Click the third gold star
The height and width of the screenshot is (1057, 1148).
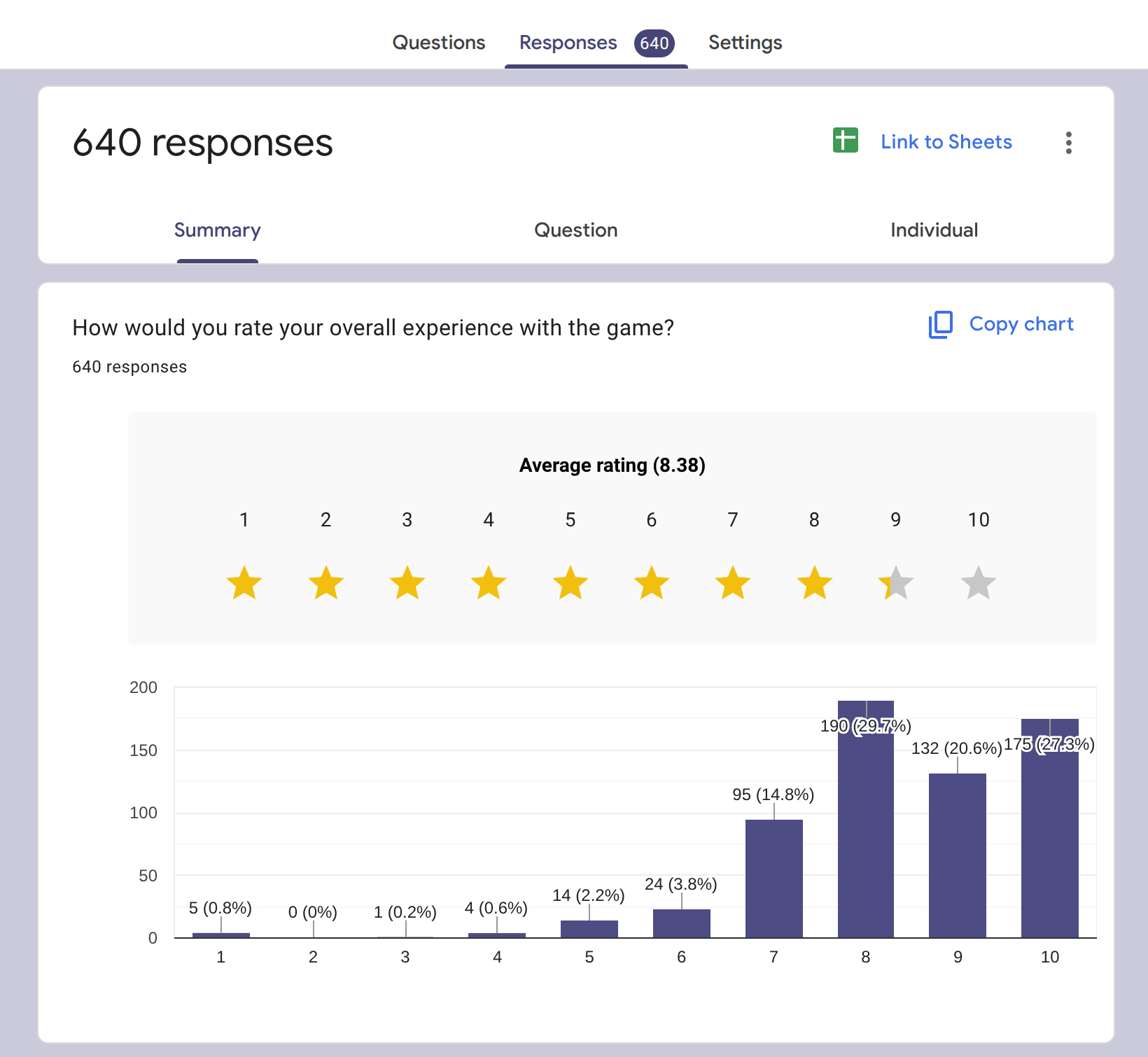(407, 583)
